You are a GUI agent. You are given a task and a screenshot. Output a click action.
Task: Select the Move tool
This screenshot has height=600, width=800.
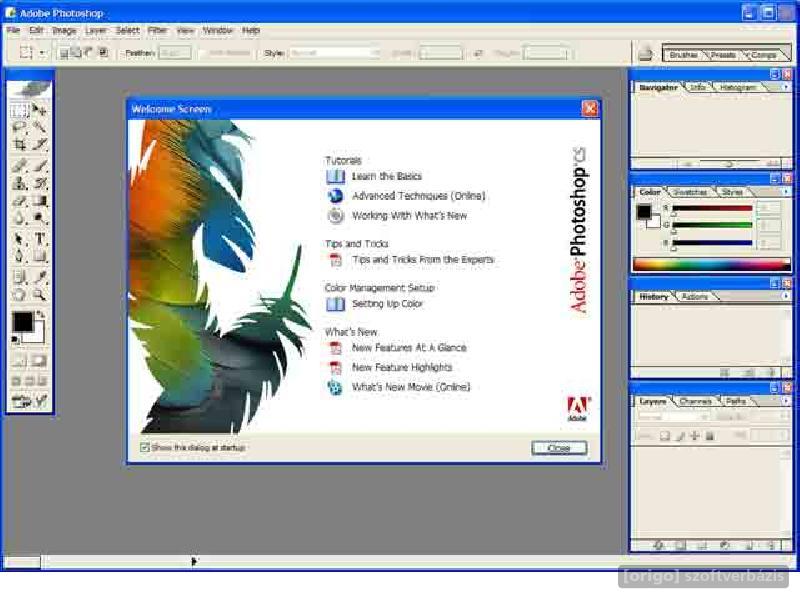coord(39,110)
